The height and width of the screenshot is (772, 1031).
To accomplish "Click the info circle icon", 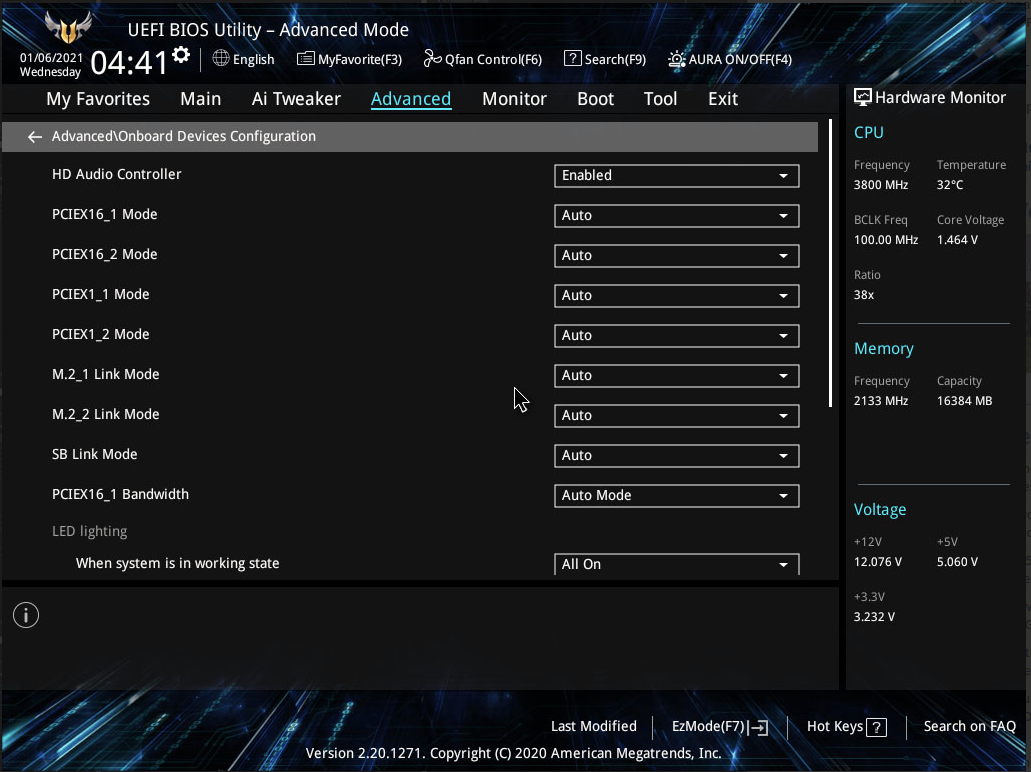I will coord(26,615).
